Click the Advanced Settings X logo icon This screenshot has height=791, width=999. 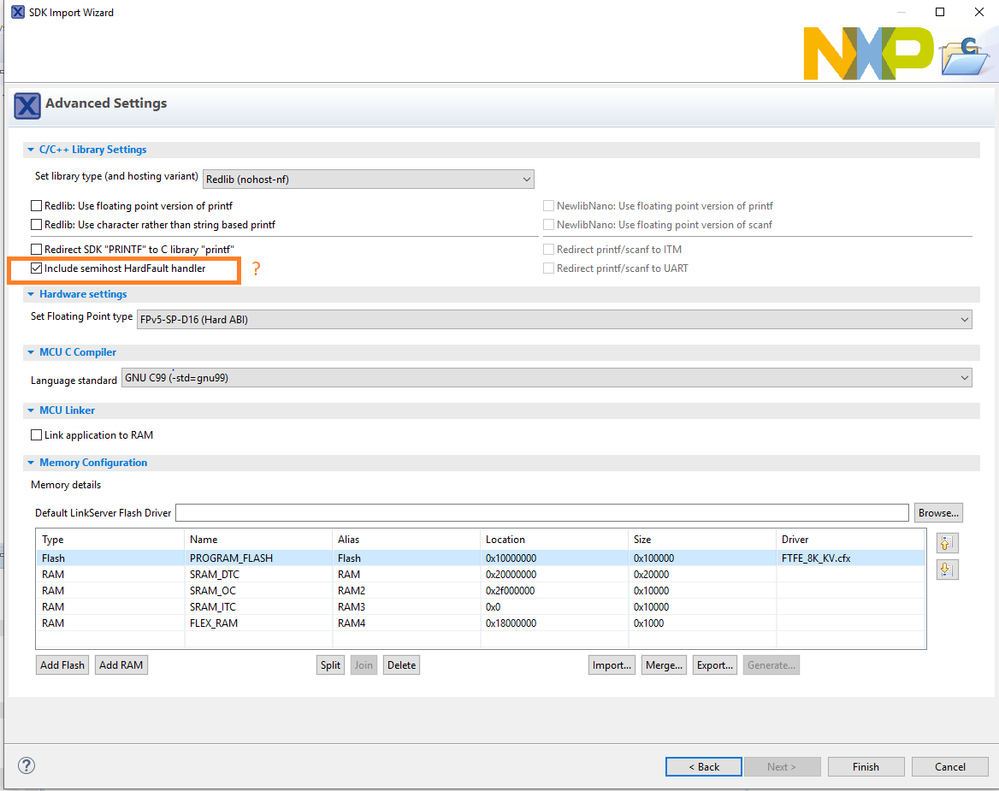click(27, 106)
